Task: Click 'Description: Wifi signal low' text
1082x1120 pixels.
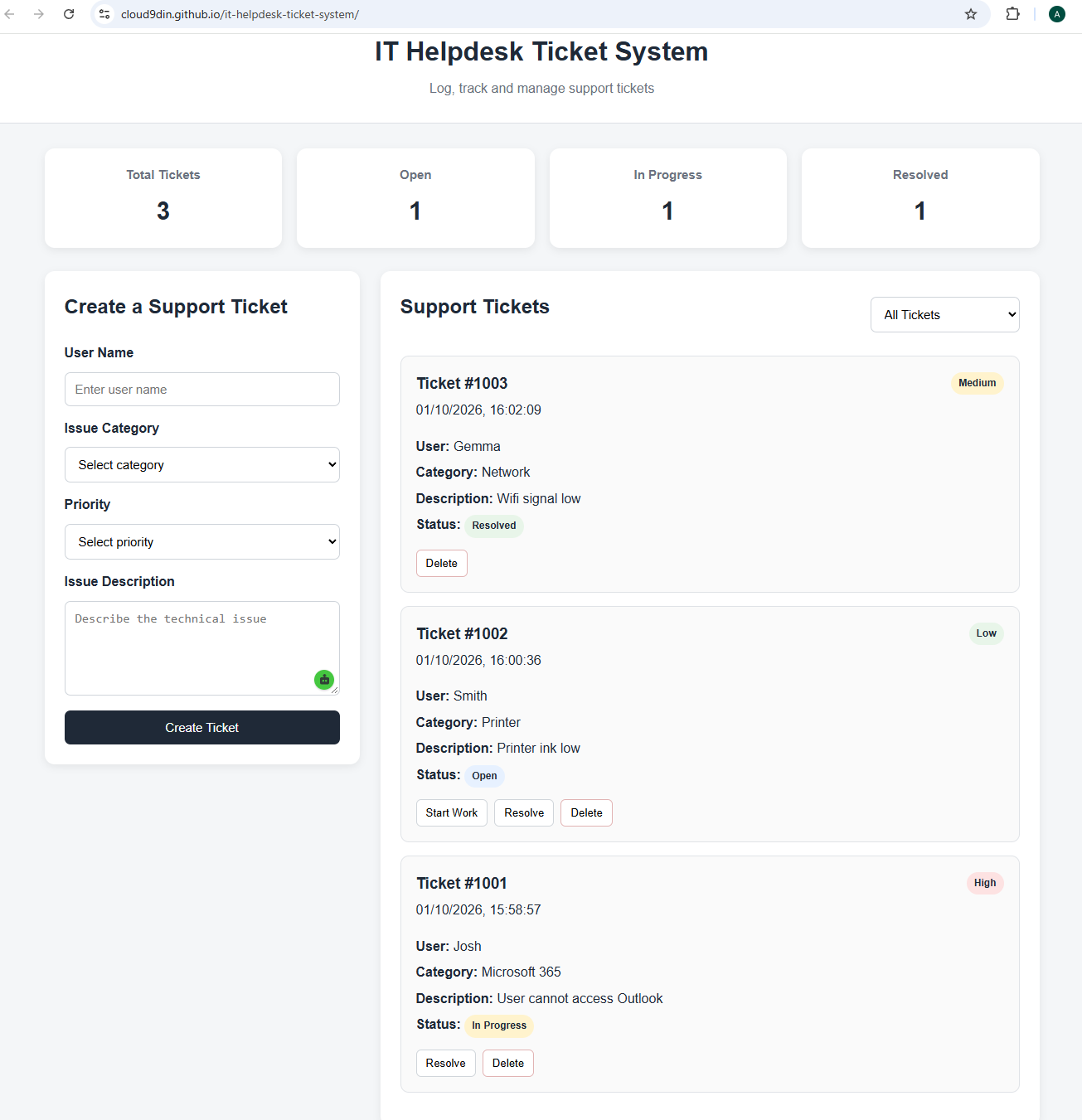Action: (x=498, y=498)
